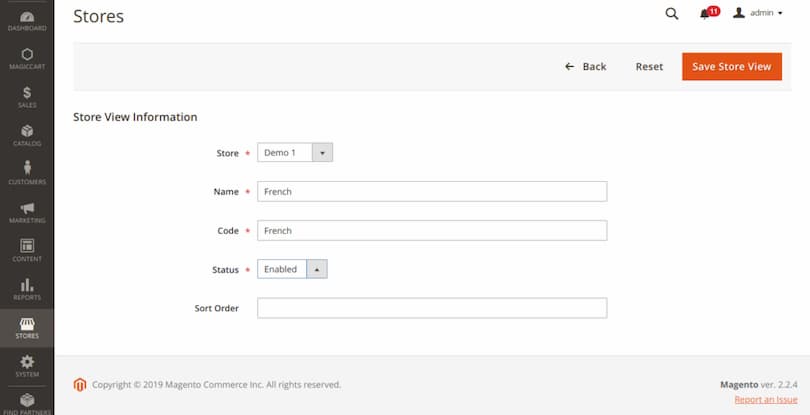Image resolution: width=810 pixels, height=415 pixels.
Task: Open the Catalog box icon menu
Action: click(27, 136)
